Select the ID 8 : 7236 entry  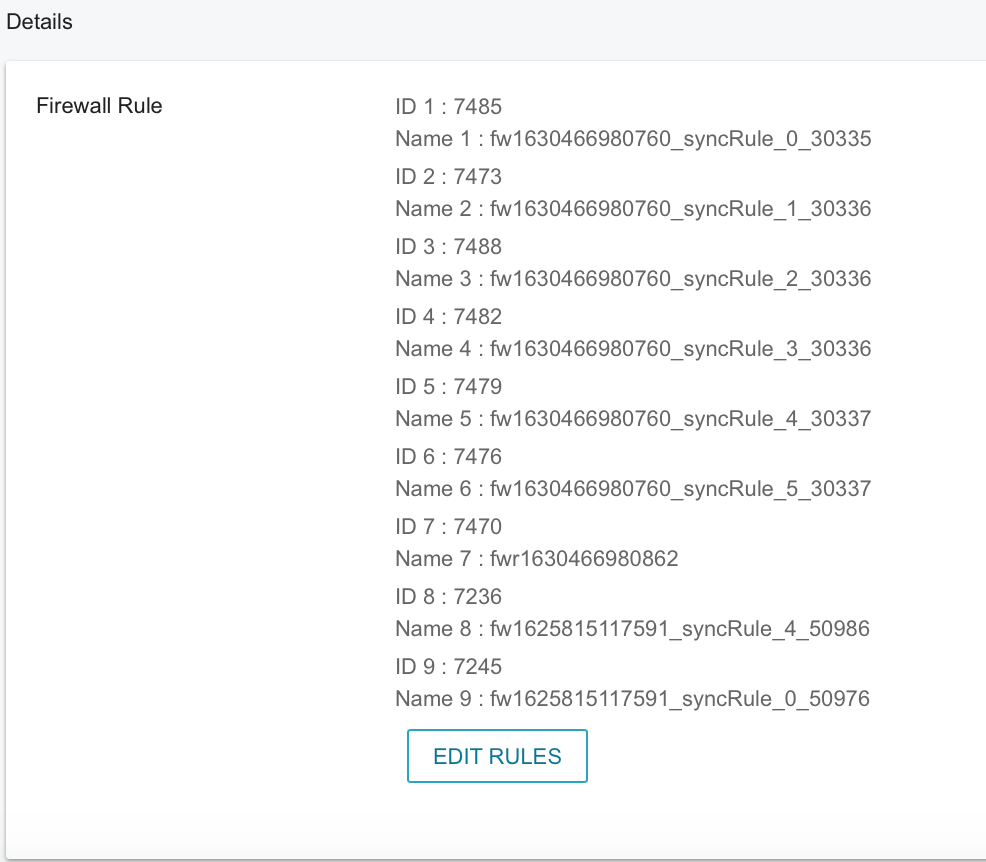point(448,597)
